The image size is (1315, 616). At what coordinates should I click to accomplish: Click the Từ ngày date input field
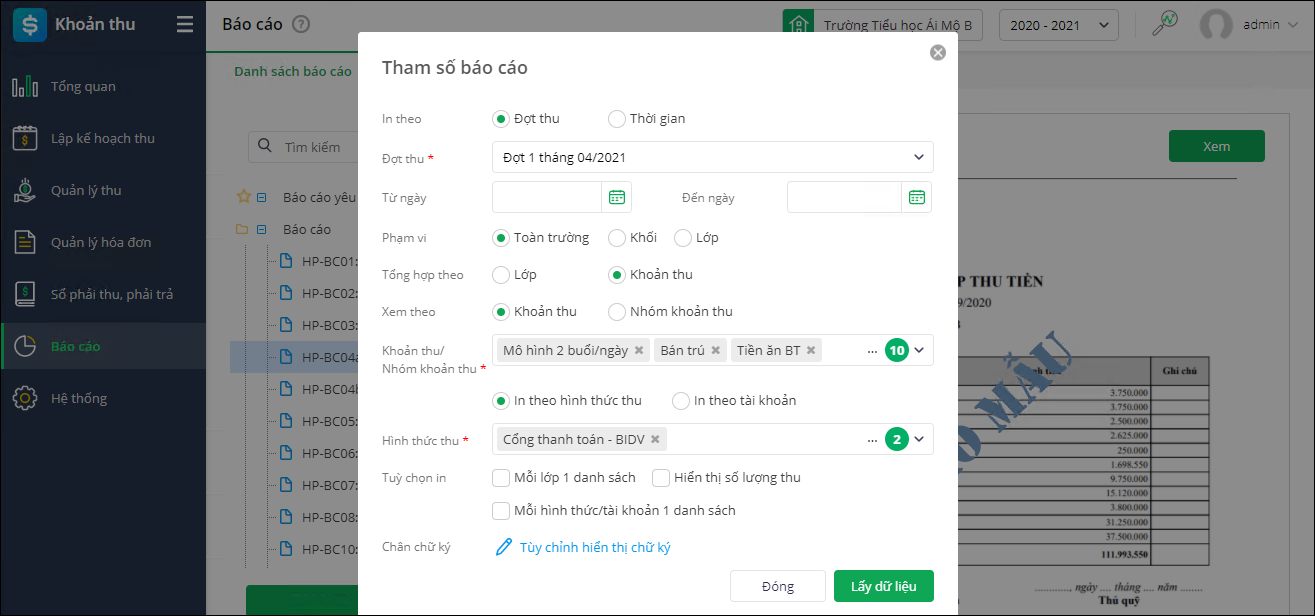click(x=547, y=198)
